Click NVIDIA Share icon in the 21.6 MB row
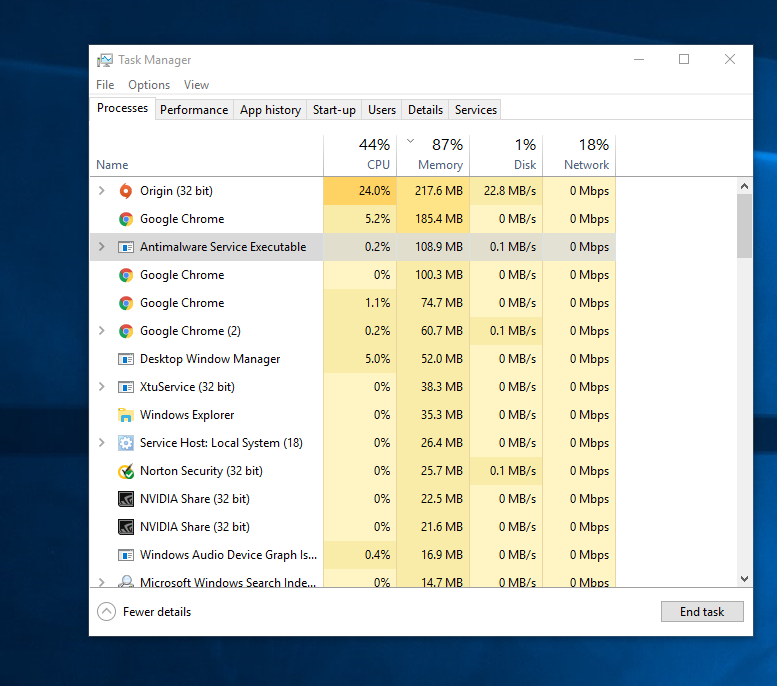 [x=126, y=527]
